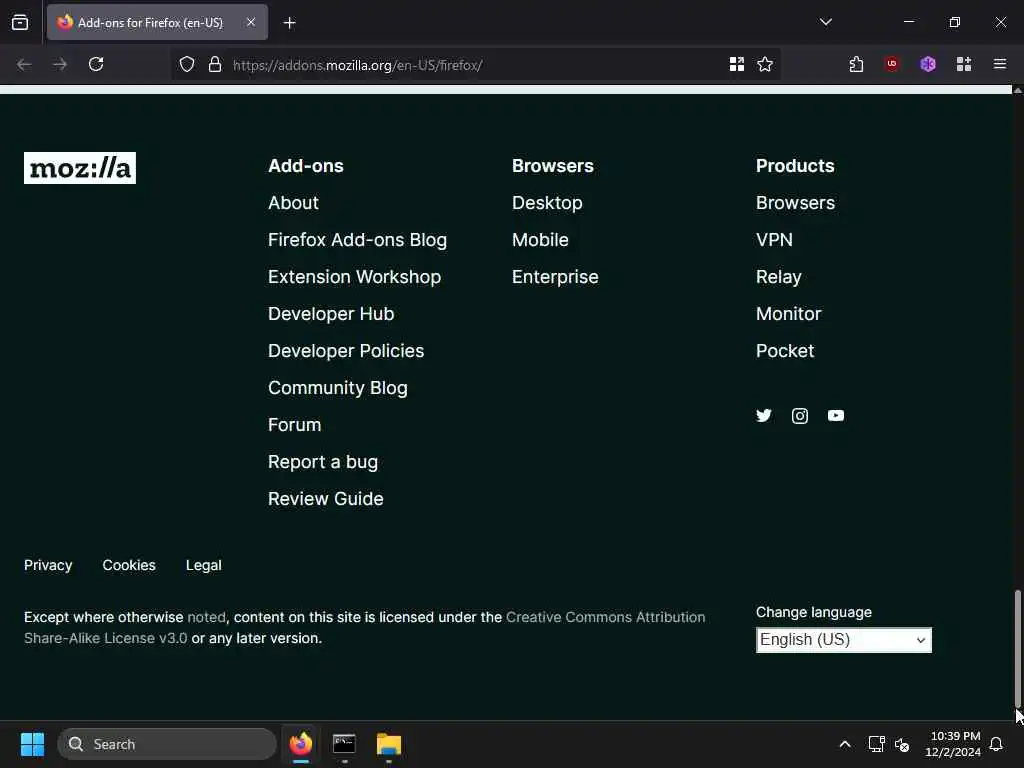Click the address bar URL field
The image size is (1024, 768).
[x=476, y=65]
